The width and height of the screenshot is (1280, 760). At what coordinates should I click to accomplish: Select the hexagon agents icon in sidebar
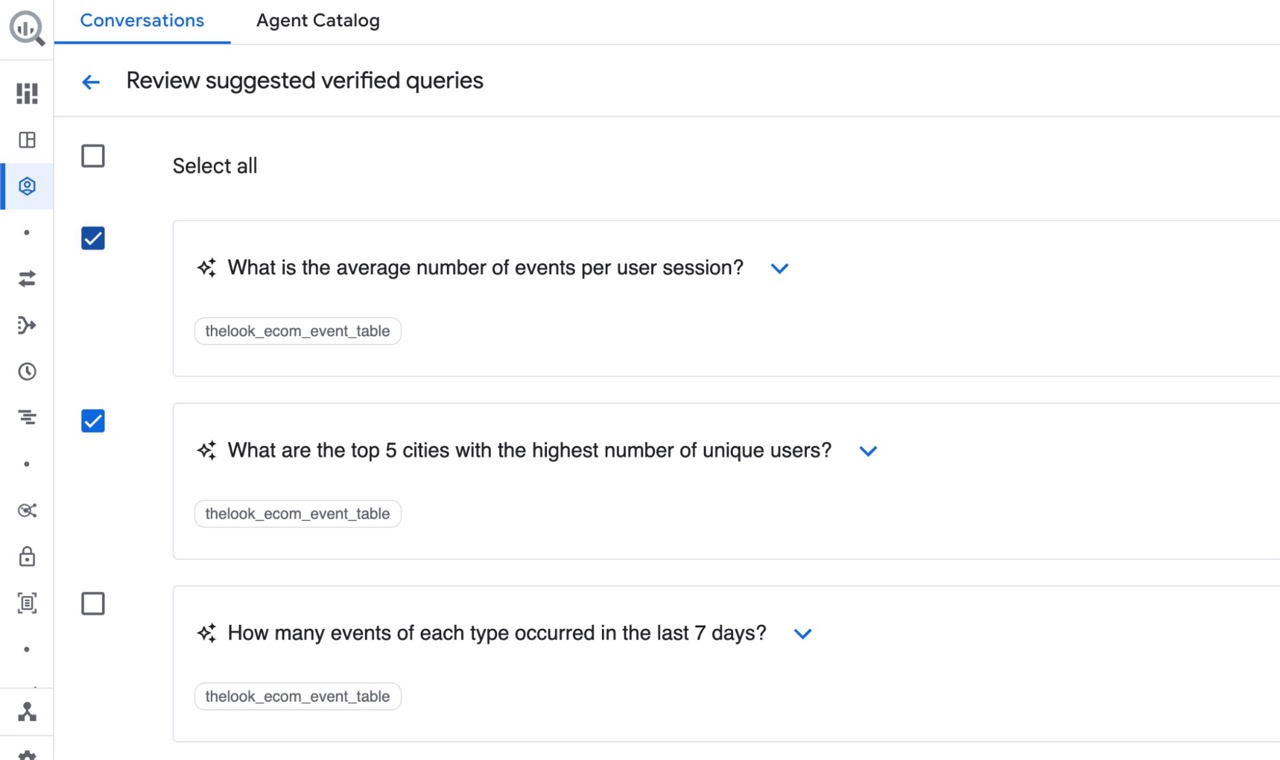27,186
